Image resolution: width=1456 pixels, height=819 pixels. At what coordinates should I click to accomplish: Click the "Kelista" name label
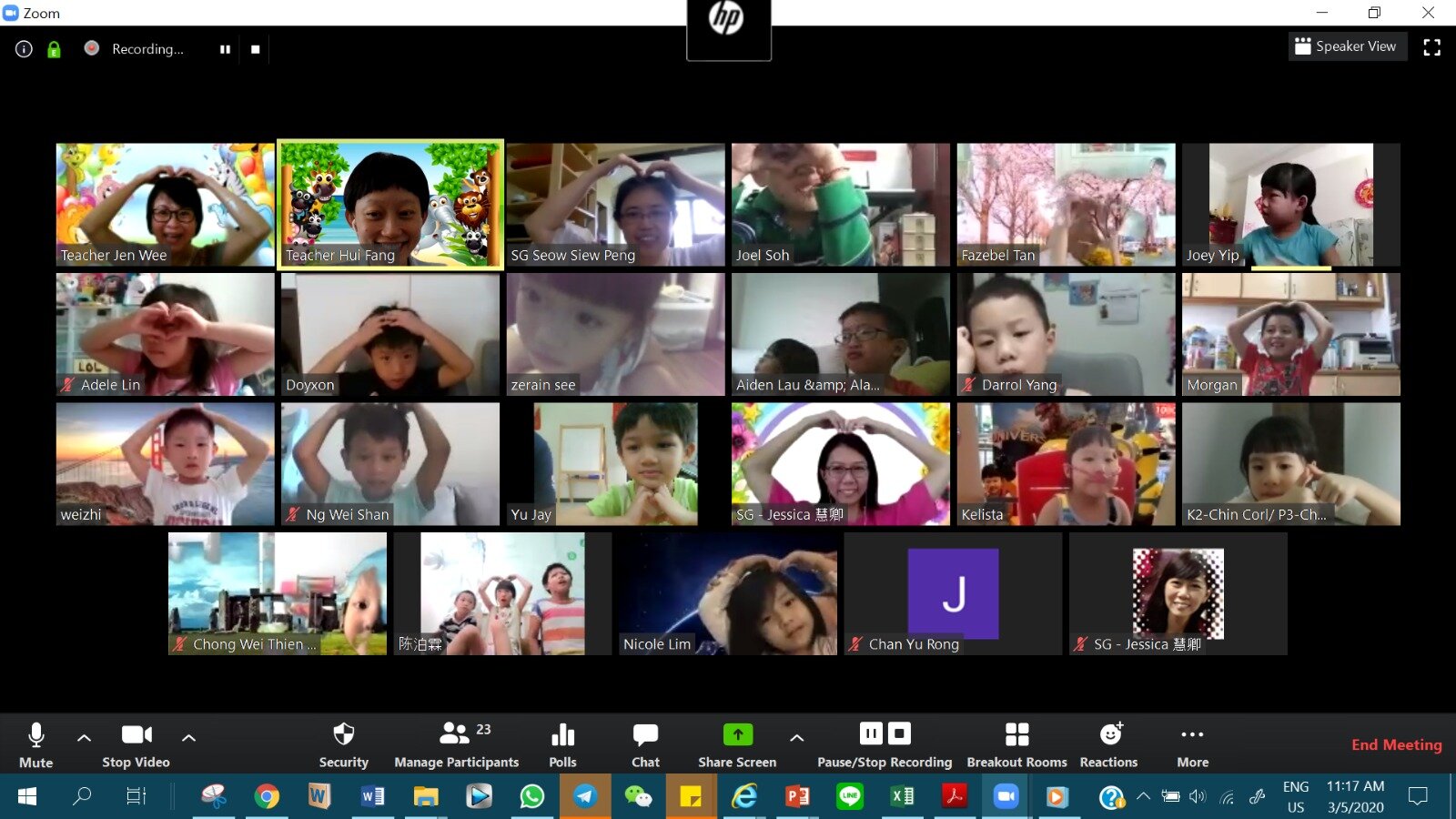click(x=982, y=515)
